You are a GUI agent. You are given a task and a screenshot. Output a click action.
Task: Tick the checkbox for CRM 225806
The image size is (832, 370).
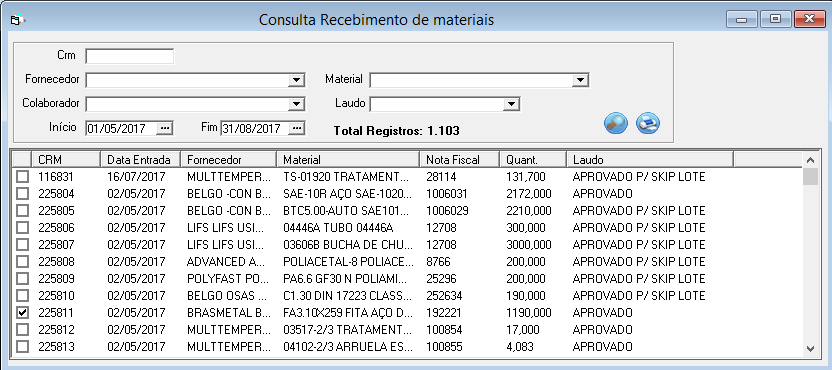click(22, 228)
